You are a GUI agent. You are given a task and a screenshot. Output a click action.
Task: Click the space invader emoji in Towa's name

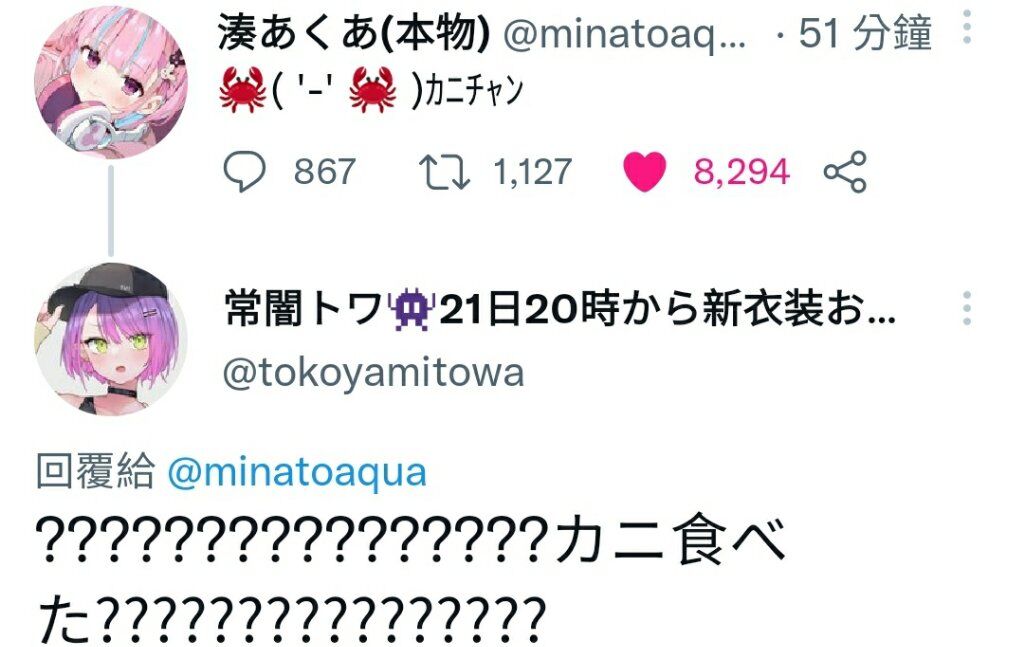point(411,309)
